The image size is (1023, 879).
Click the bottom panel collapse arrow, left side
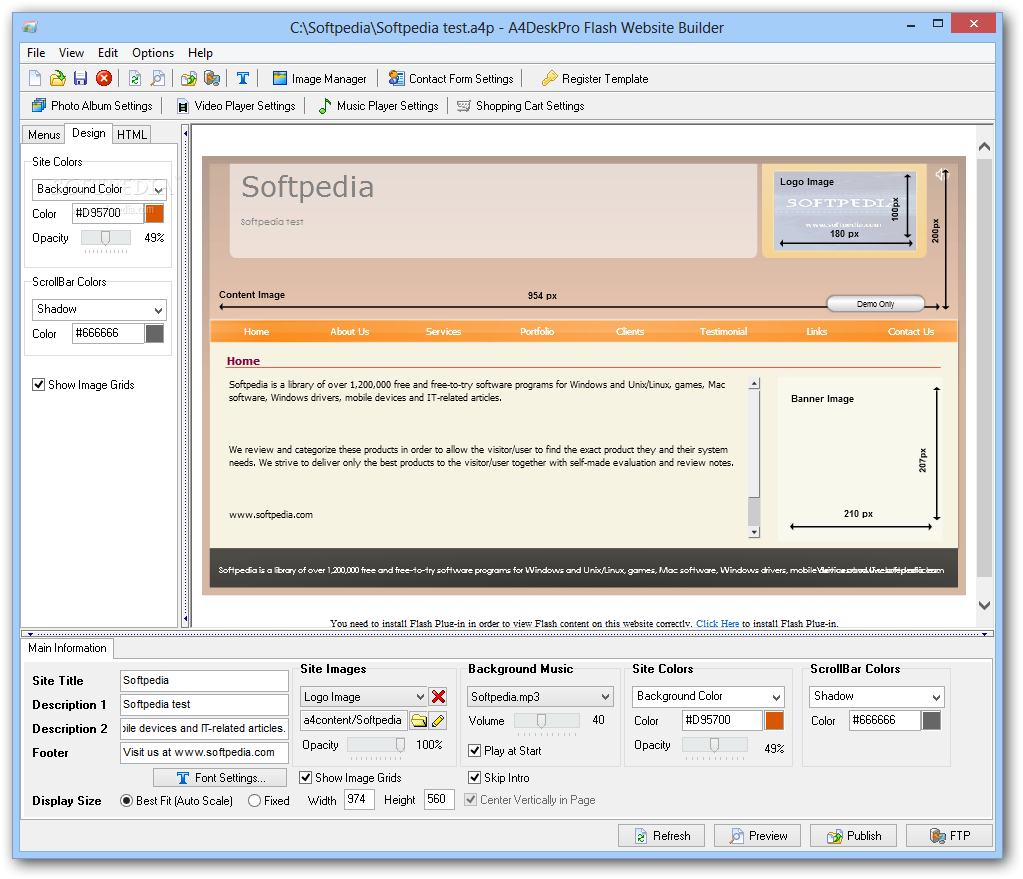click(30, 634)
